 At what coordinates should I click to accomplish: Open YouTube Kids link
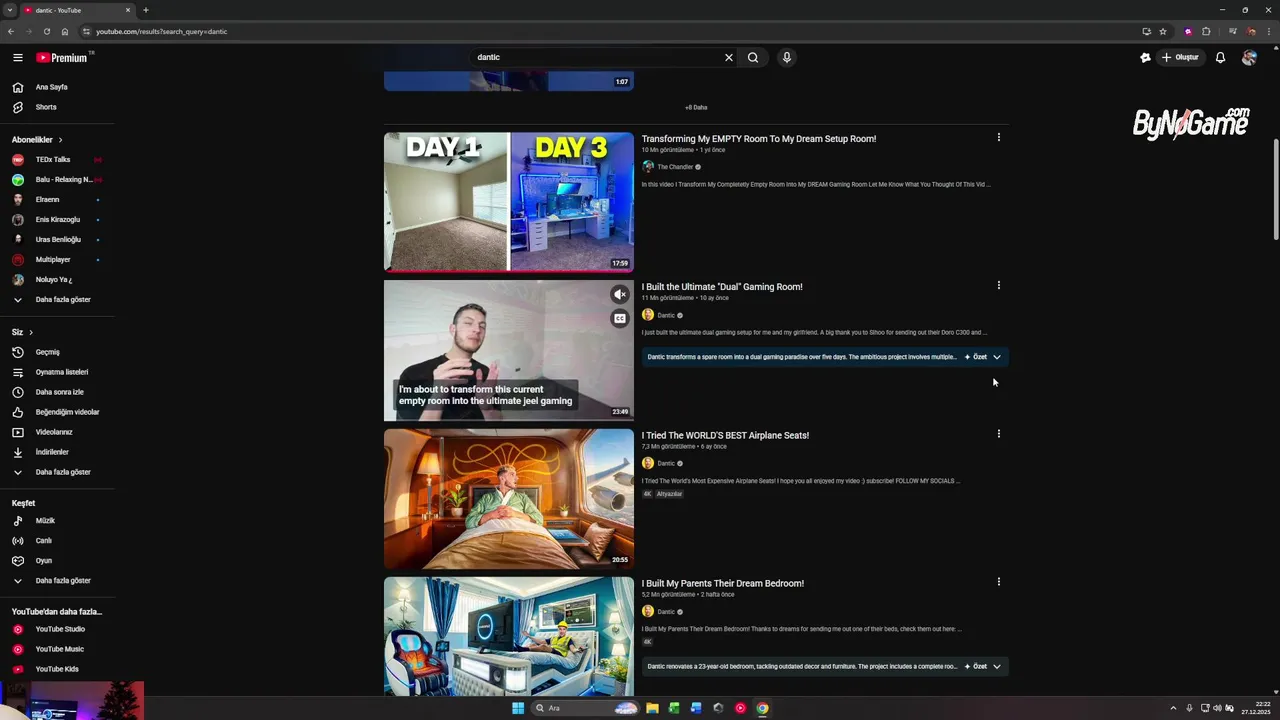pyautogui.click(x=57, y=669)
